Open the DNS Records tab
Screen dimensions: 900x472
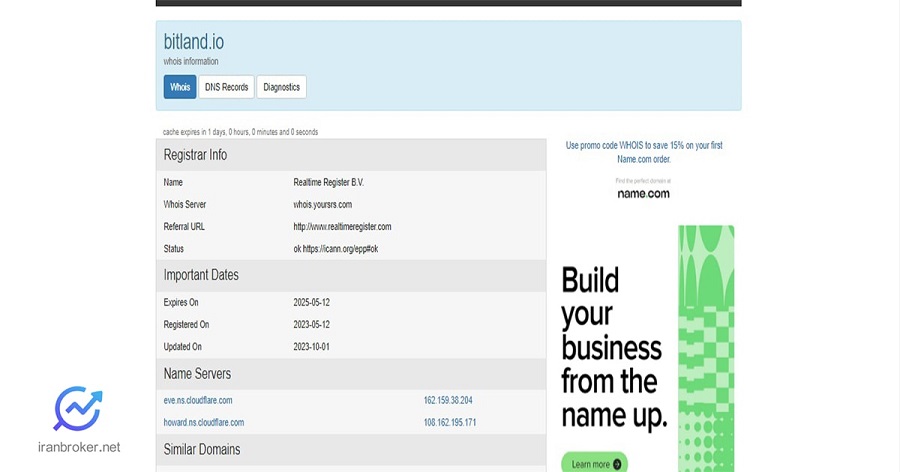[226, 87]
